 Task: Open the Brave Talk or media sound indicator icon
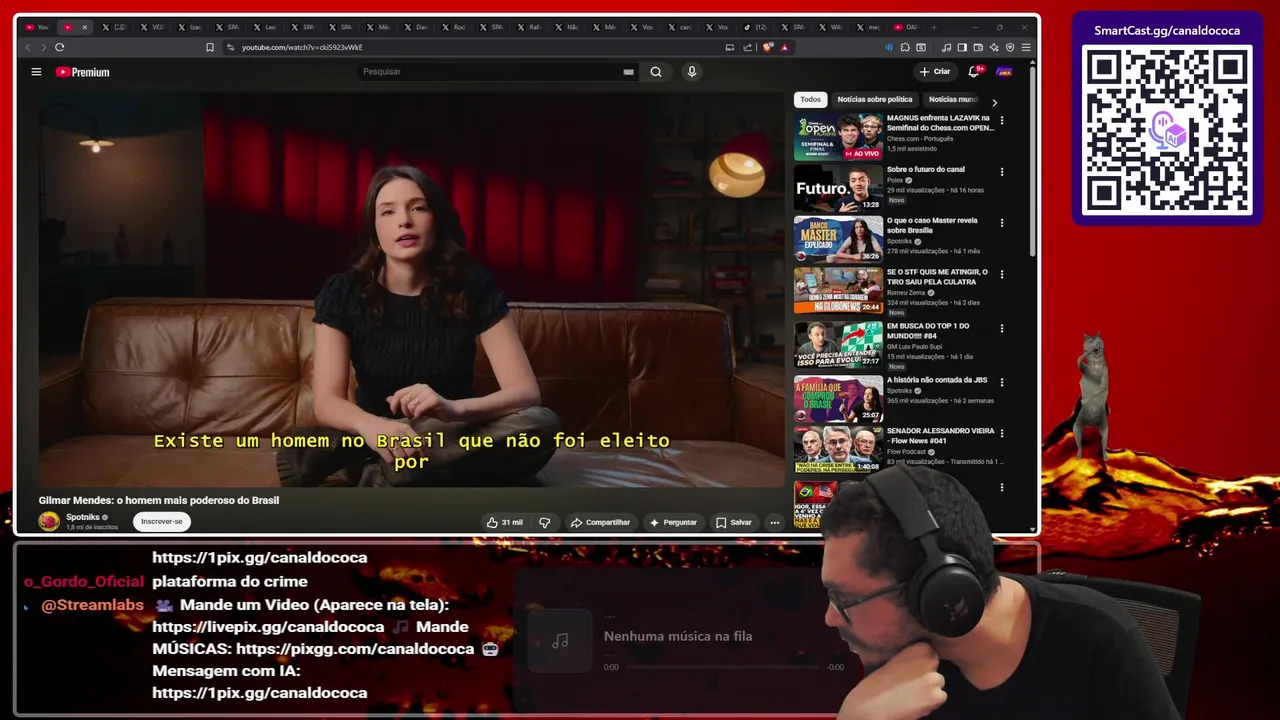tap(889, 47)
